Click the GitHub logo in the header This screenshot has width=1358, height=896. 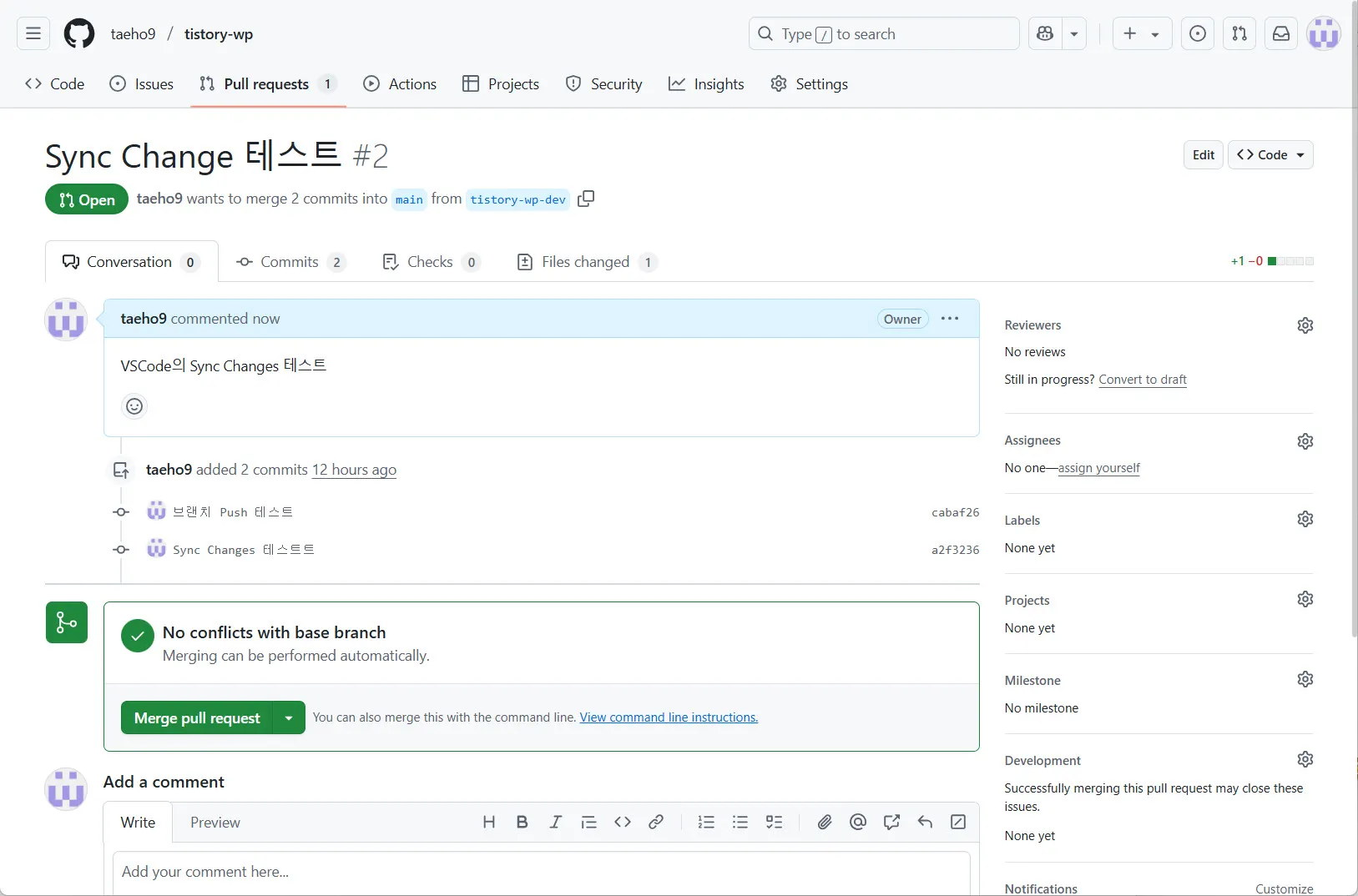tap(78, 33)
